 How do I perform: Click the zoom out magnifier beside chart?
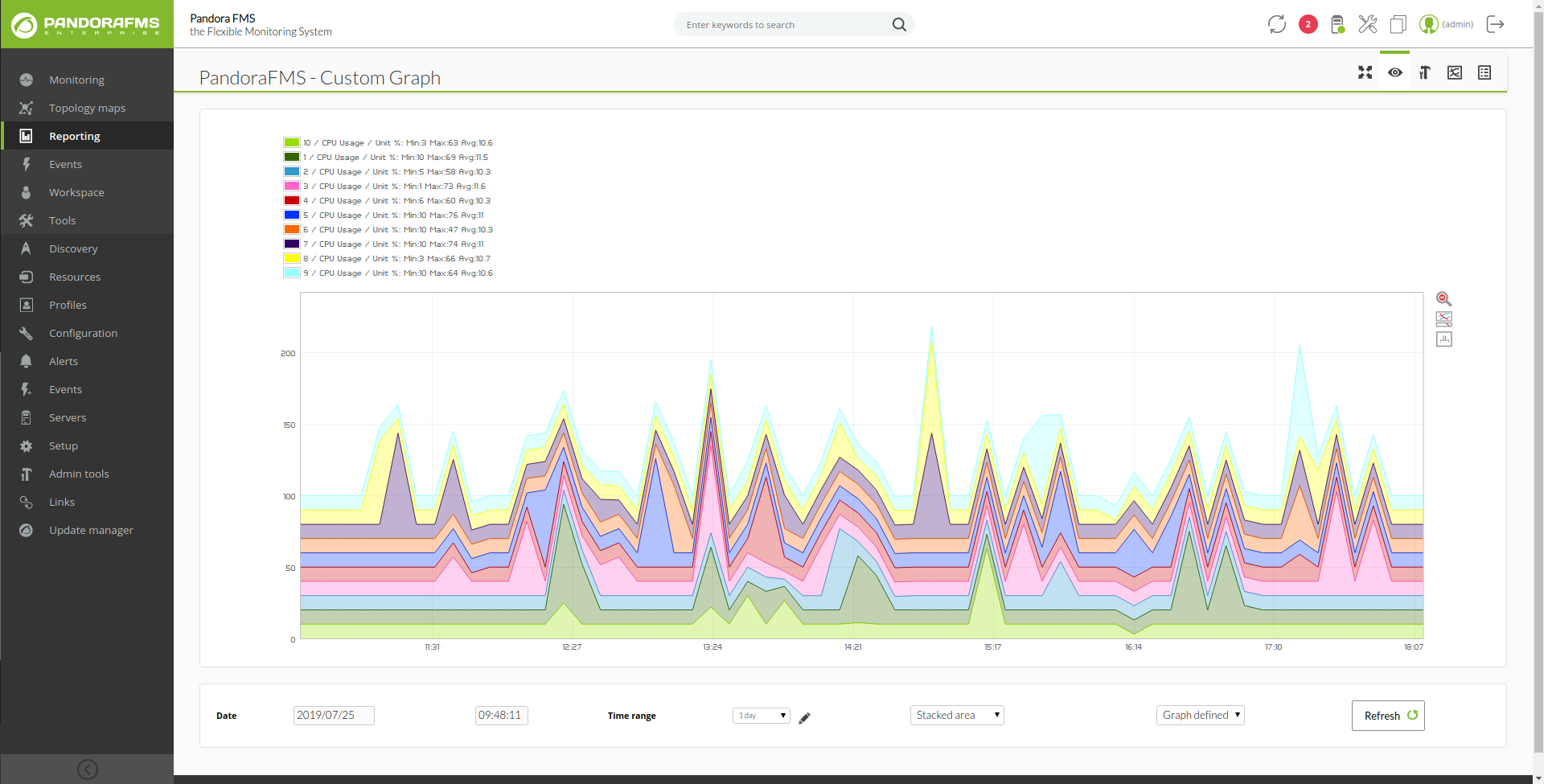(1444, 299)
